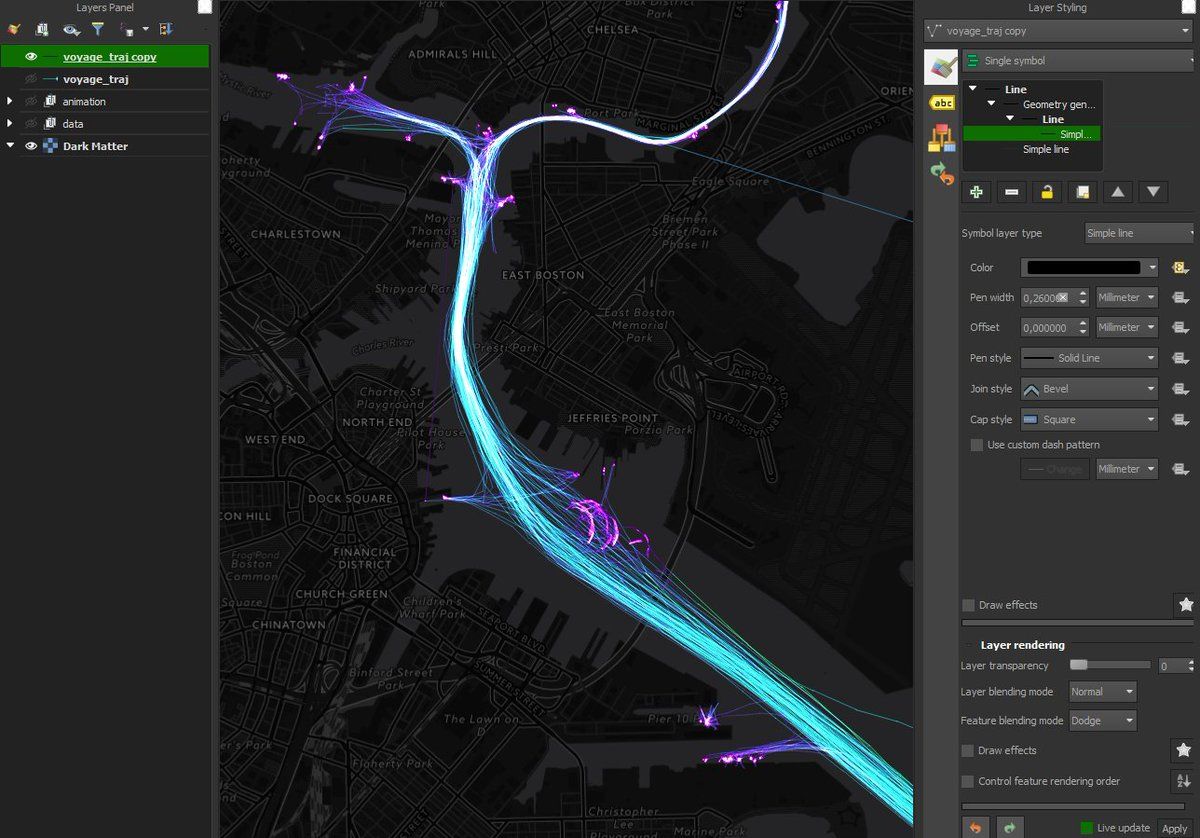The width and height of the screenshot is (1200, 838).
Task: Open Feature blending mode Dodge dropdown
Action: click(1103, 721)
